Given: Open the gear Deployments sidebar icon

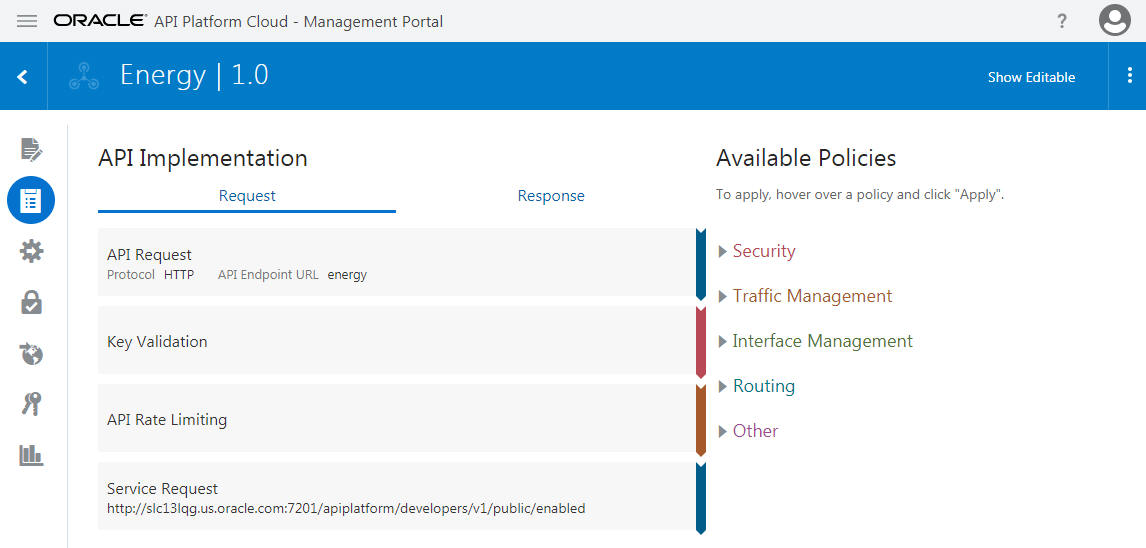Looking at the screenshot, I should (31, 251).
